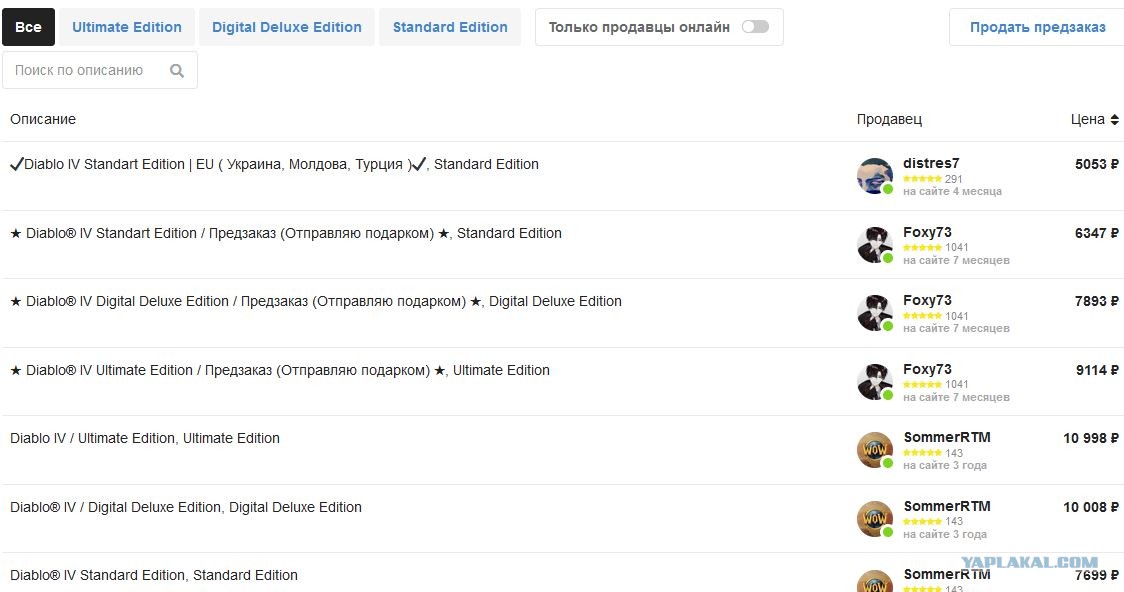
Task: Open distres7 seller avatar
Action: [875, 176]
